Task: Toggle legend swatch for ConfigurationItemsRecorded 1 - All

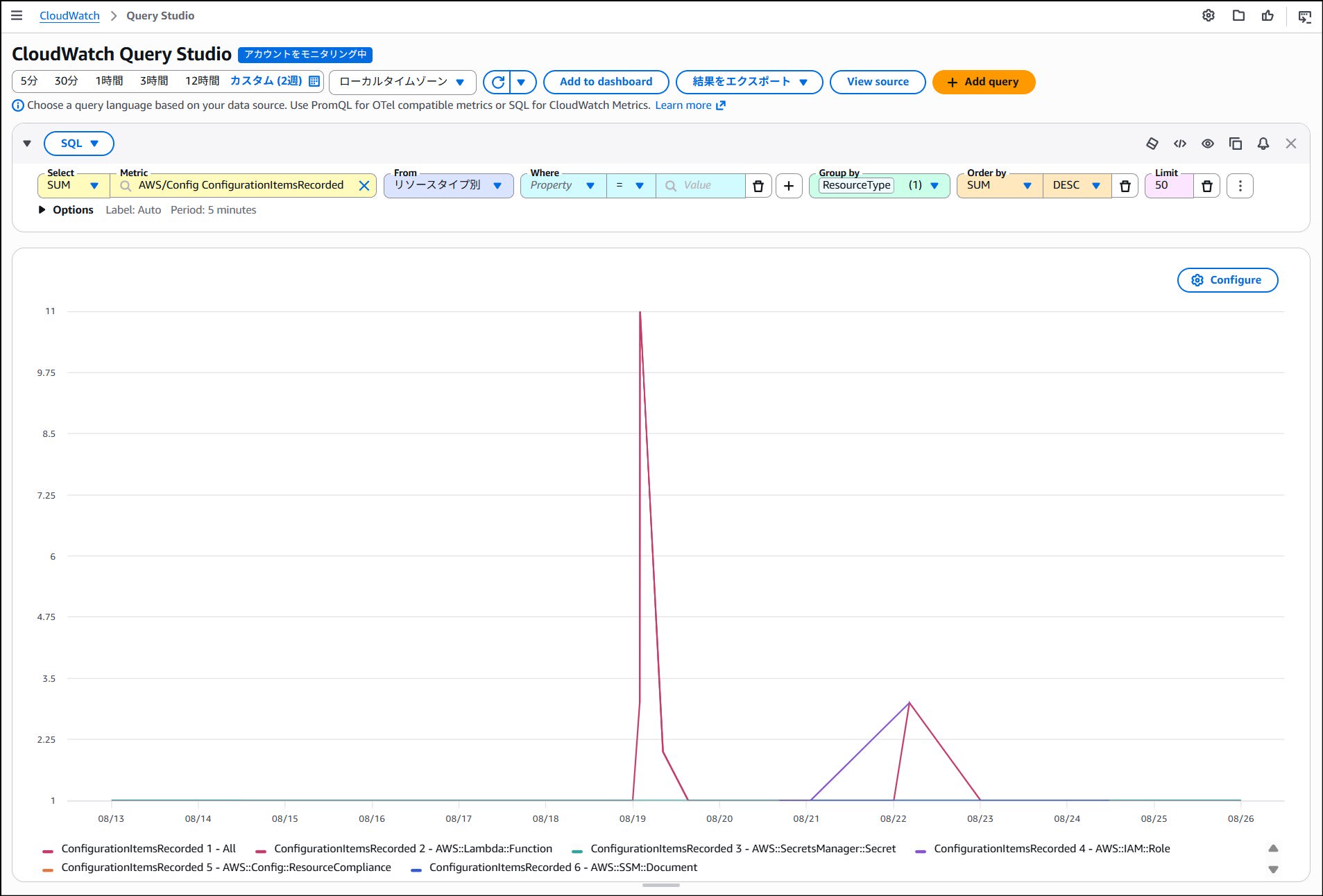Action: pos(47,851)
